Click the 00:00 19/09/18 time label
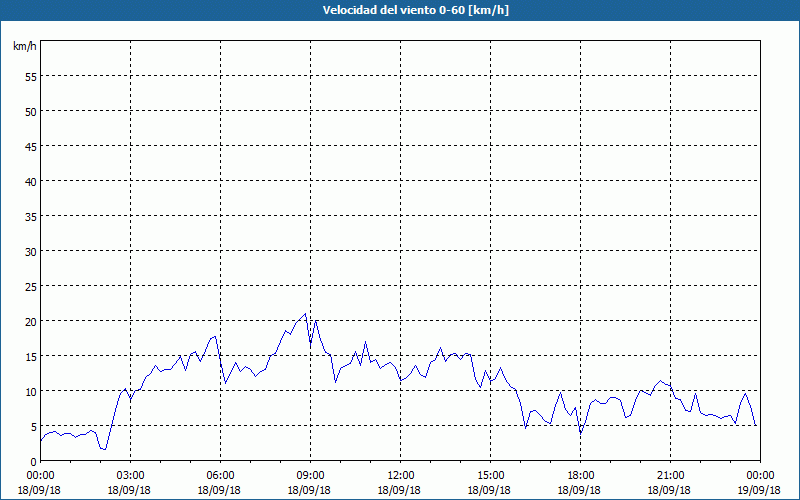The height and width of the screenshot is (500, 800). coord(760,483)
